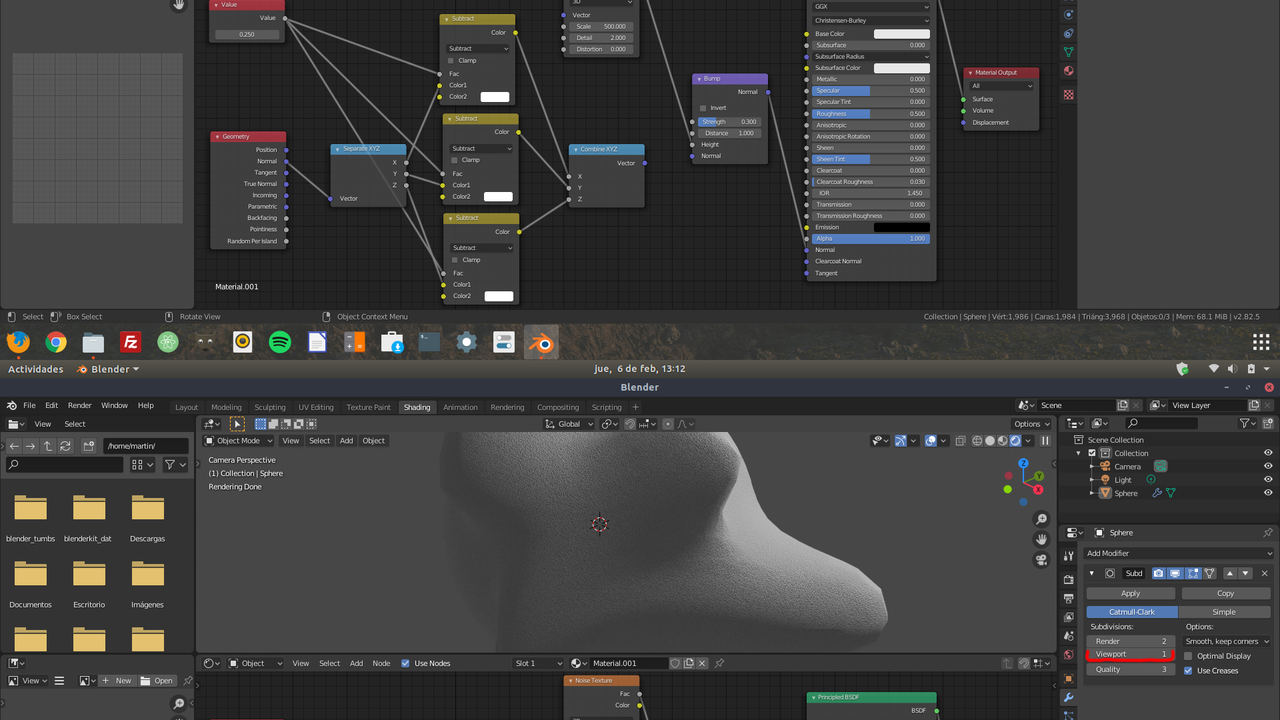This screenshot has height=720, width=1280.
Task: Switch viewport to Wireframe shading
Action: point(977,440)
